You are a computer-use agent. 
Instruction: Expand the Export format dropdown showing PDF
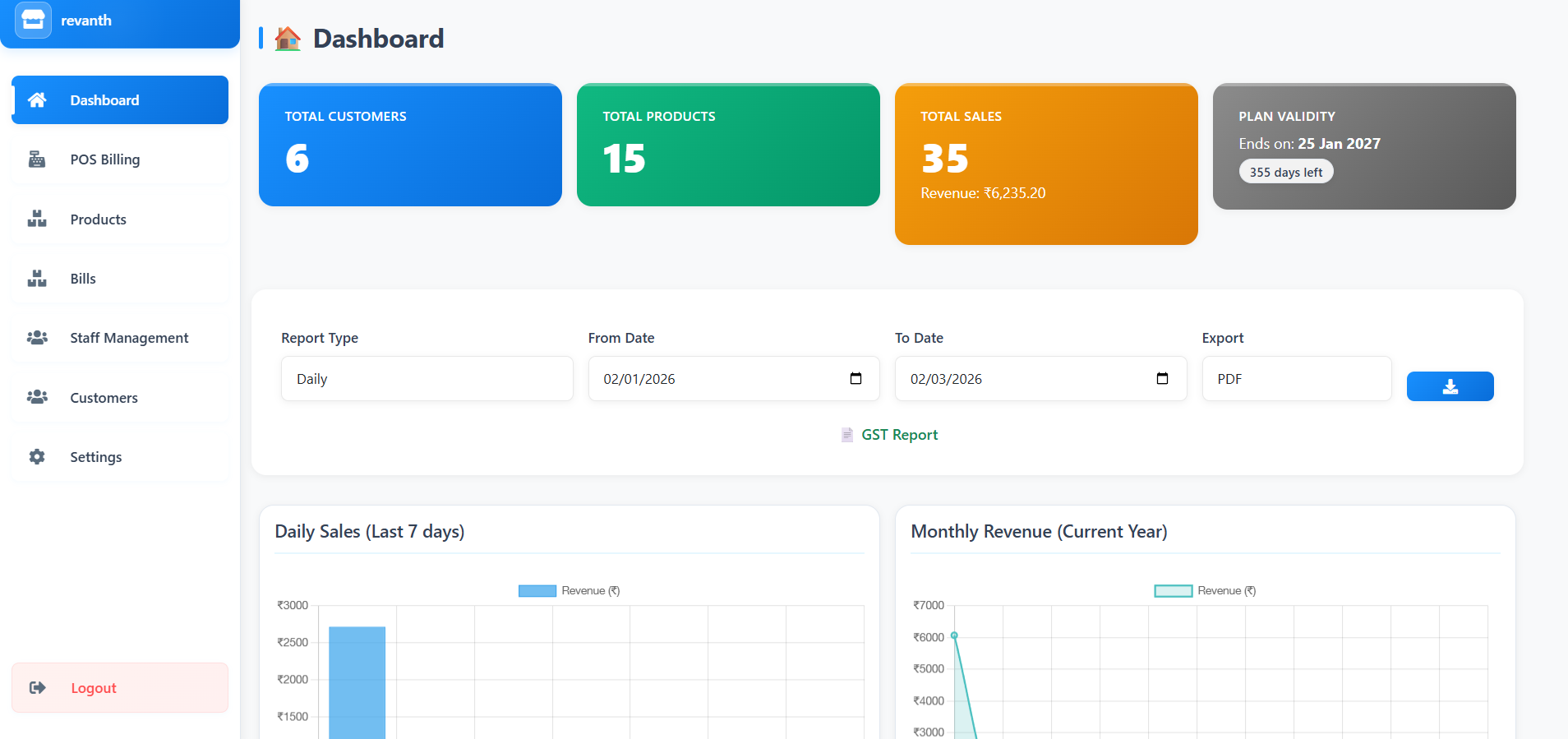point(1296,379)
